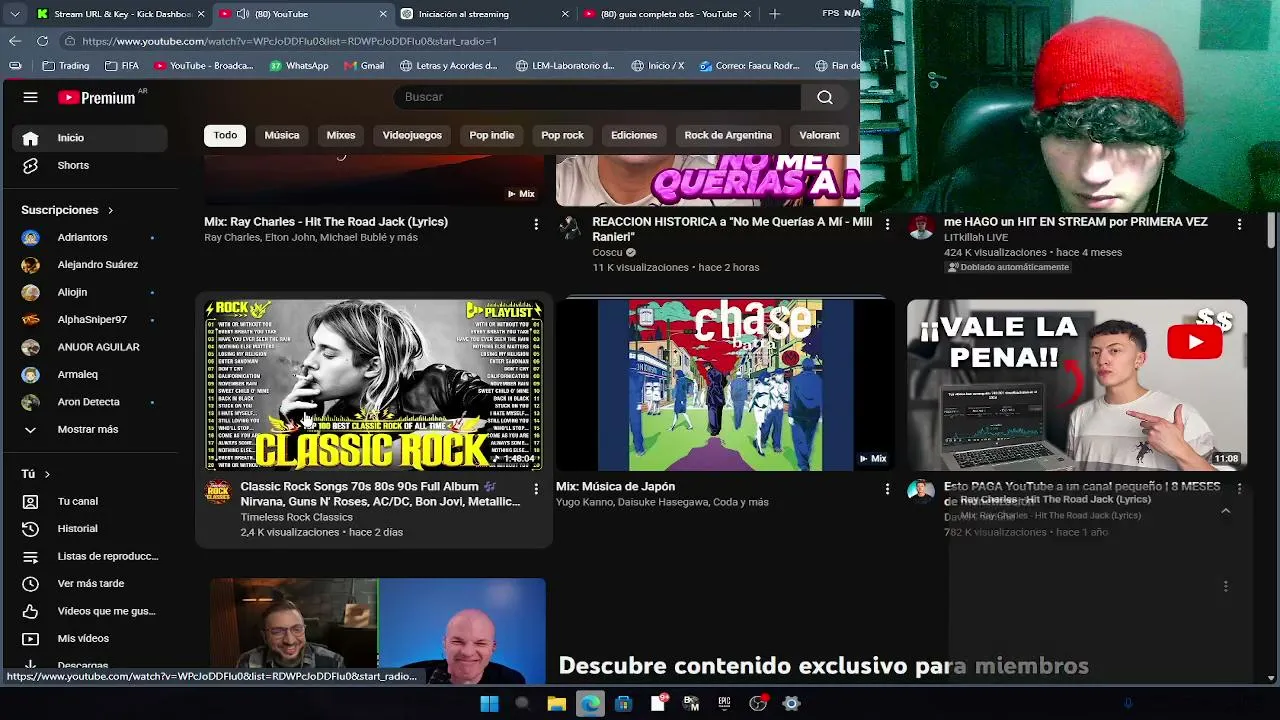Open Tu canal in the sidebar
This screenshot has height=720, width=1280.
pyautogui.click(x=90, y=501)
